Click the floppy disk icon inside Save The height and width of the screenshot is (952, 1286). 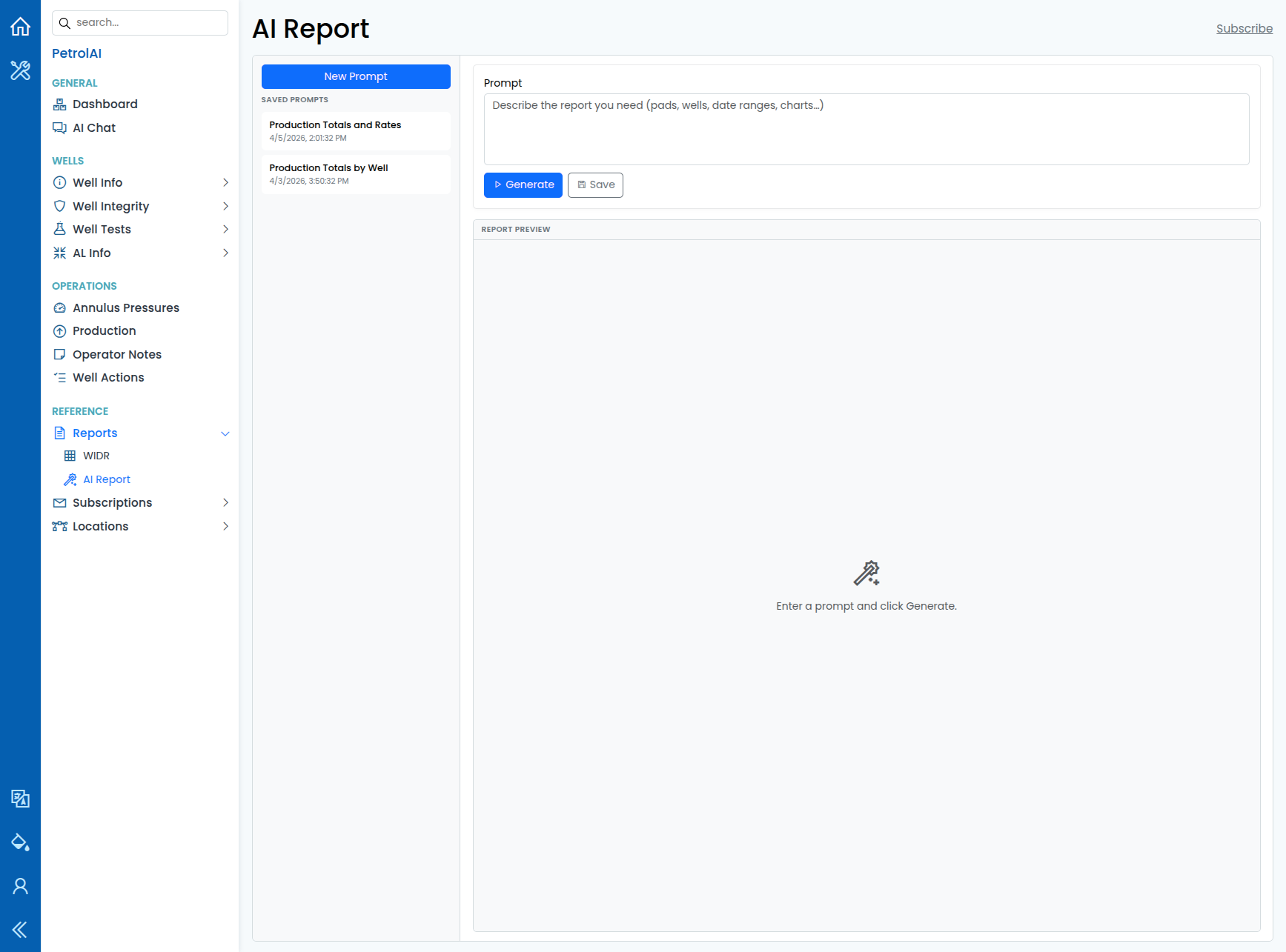582,185
